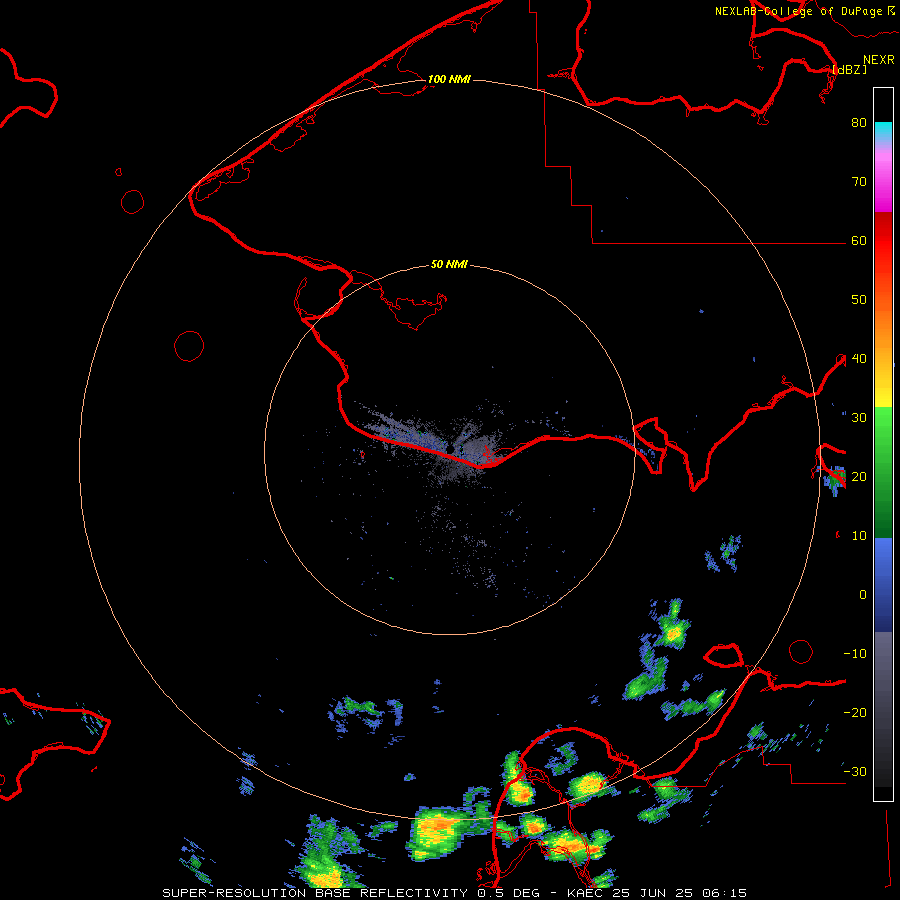Screen dimensions: 900x900
Task: Click the 0 value on the dBZ scale
Action: point(863,595)
